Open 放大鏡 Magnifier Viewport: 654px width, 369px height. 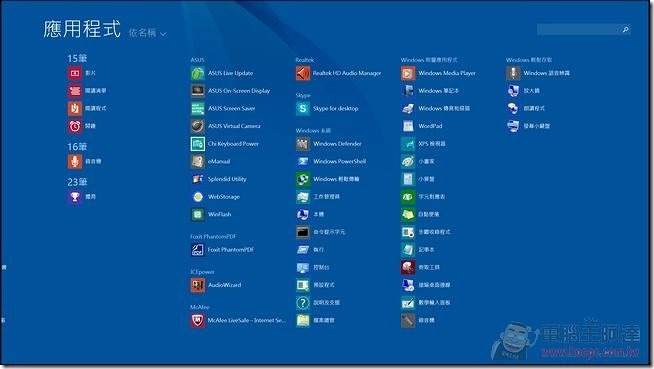point(523,90)
